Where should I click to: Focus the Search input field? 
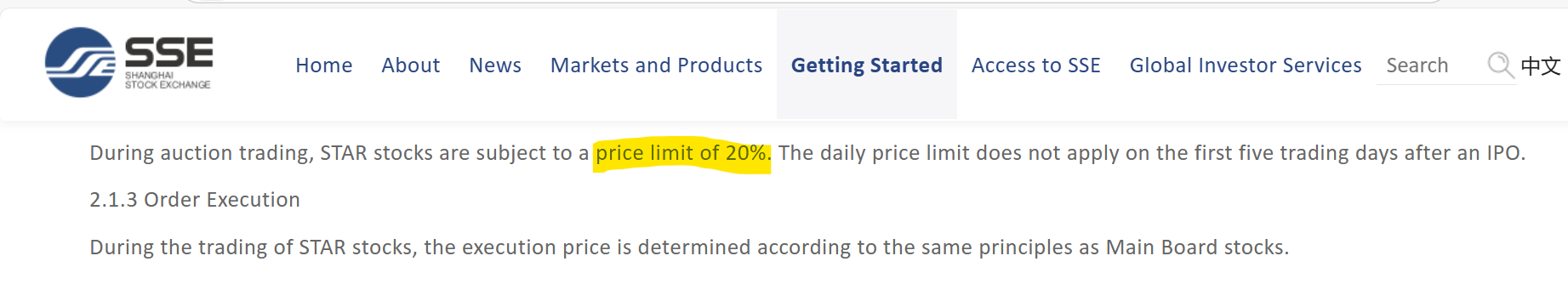(x=1432, y=65)
